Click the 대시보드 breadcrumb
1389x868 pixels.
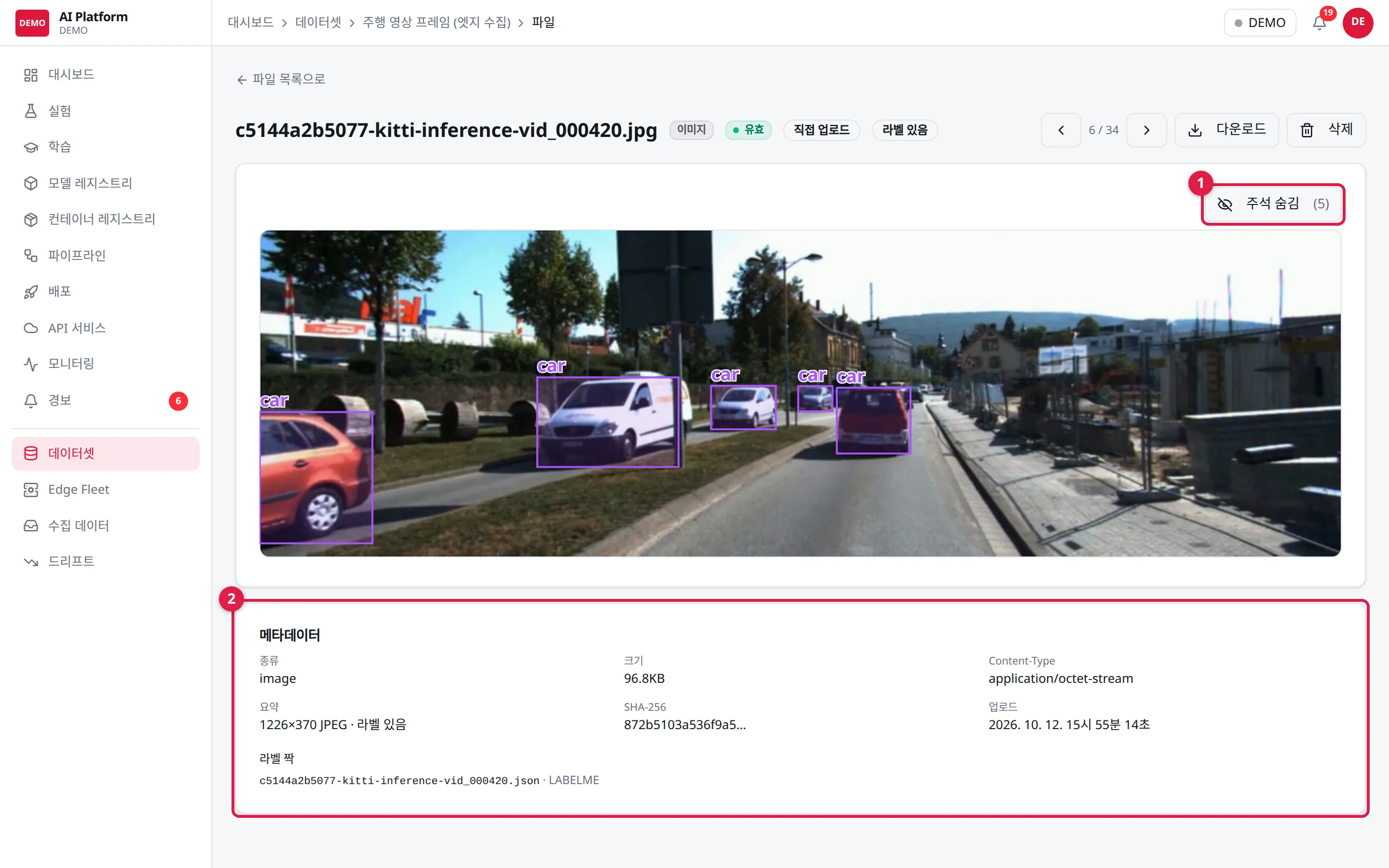coord(250,22)
